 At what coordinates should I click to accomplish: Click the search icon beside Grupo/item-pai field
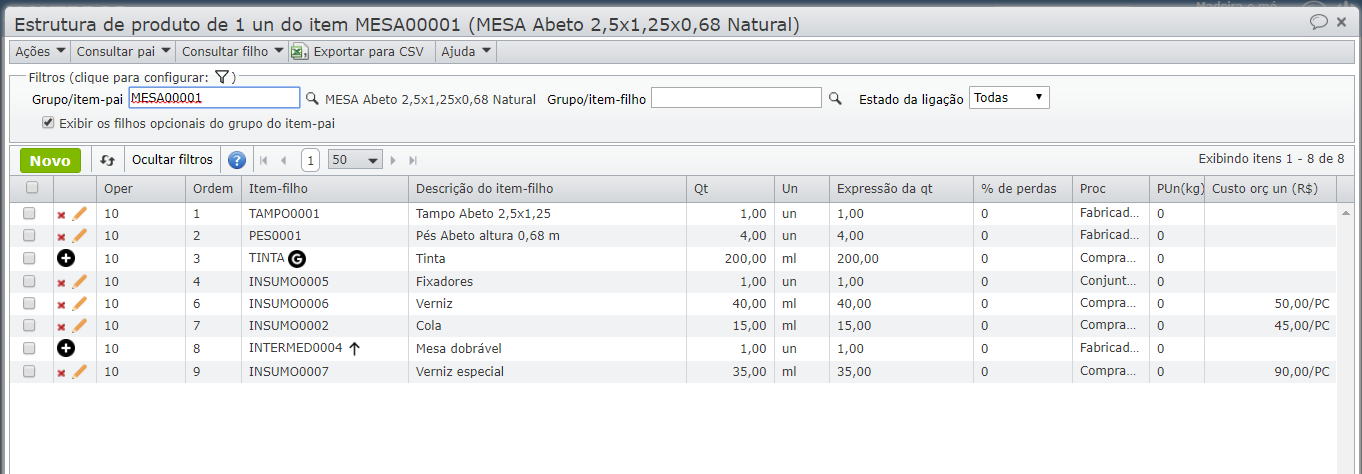tap(312, 98)
